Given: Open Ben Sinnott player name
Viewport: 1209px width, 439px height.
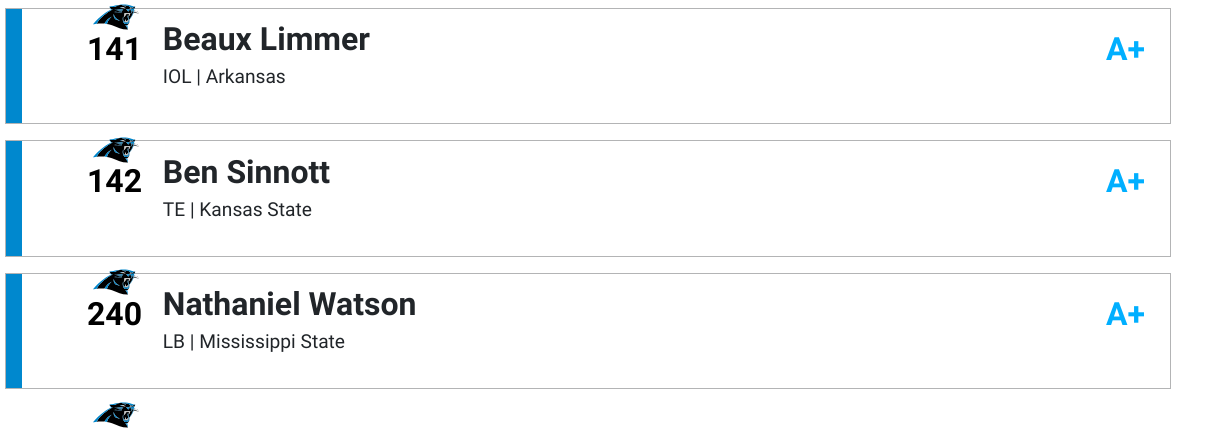Looking at the screenshot, I should point(246,172).
